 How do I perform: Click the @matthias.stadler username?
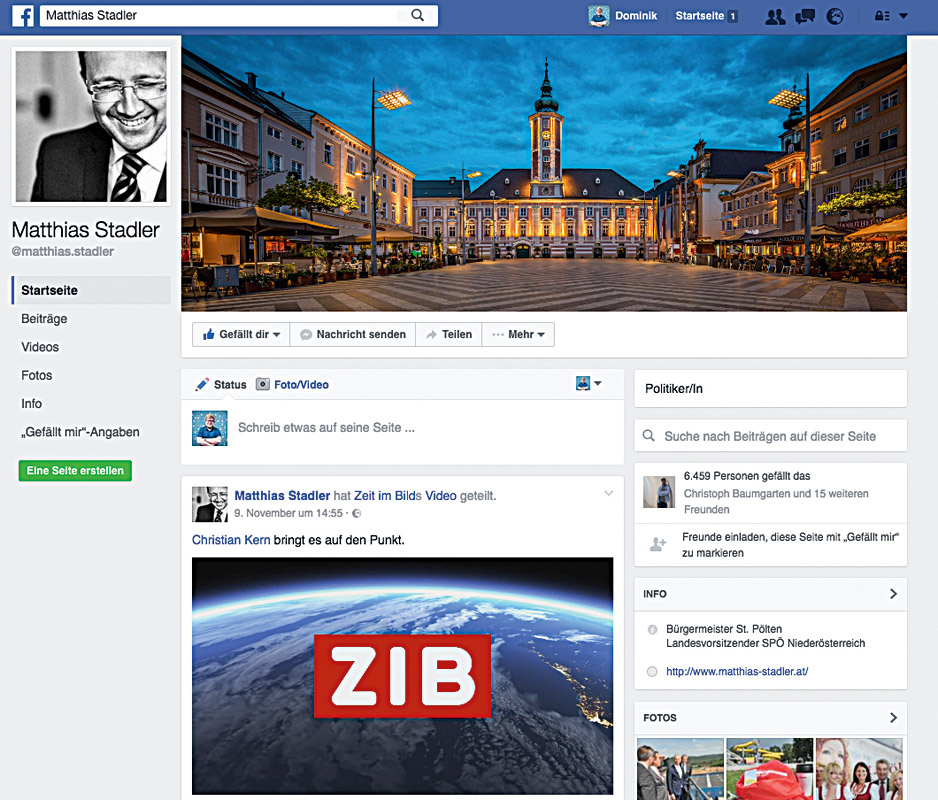[63, 251]
